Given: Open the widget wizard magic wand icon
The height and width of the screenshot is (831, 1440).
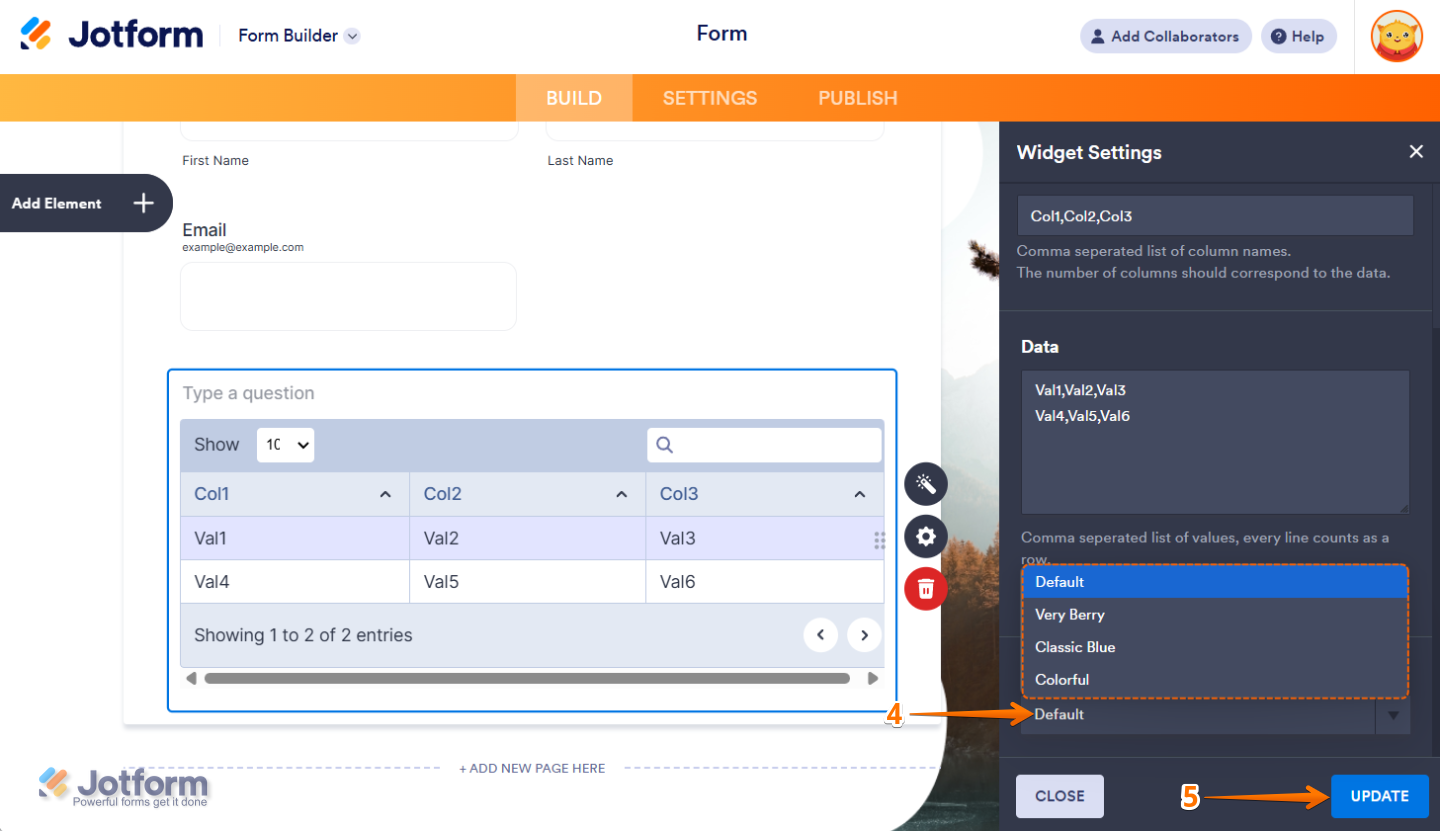Looking at the screenshot, I should click(x=925, y=484).
